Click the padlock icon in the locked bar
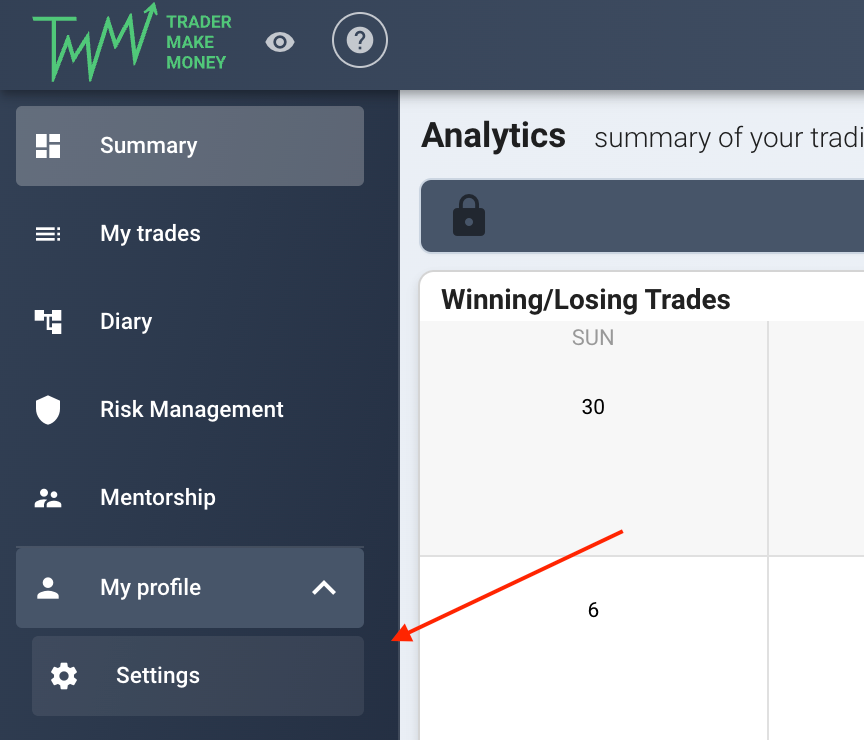Viewport: 864px width, 740px height. [469, 215]
